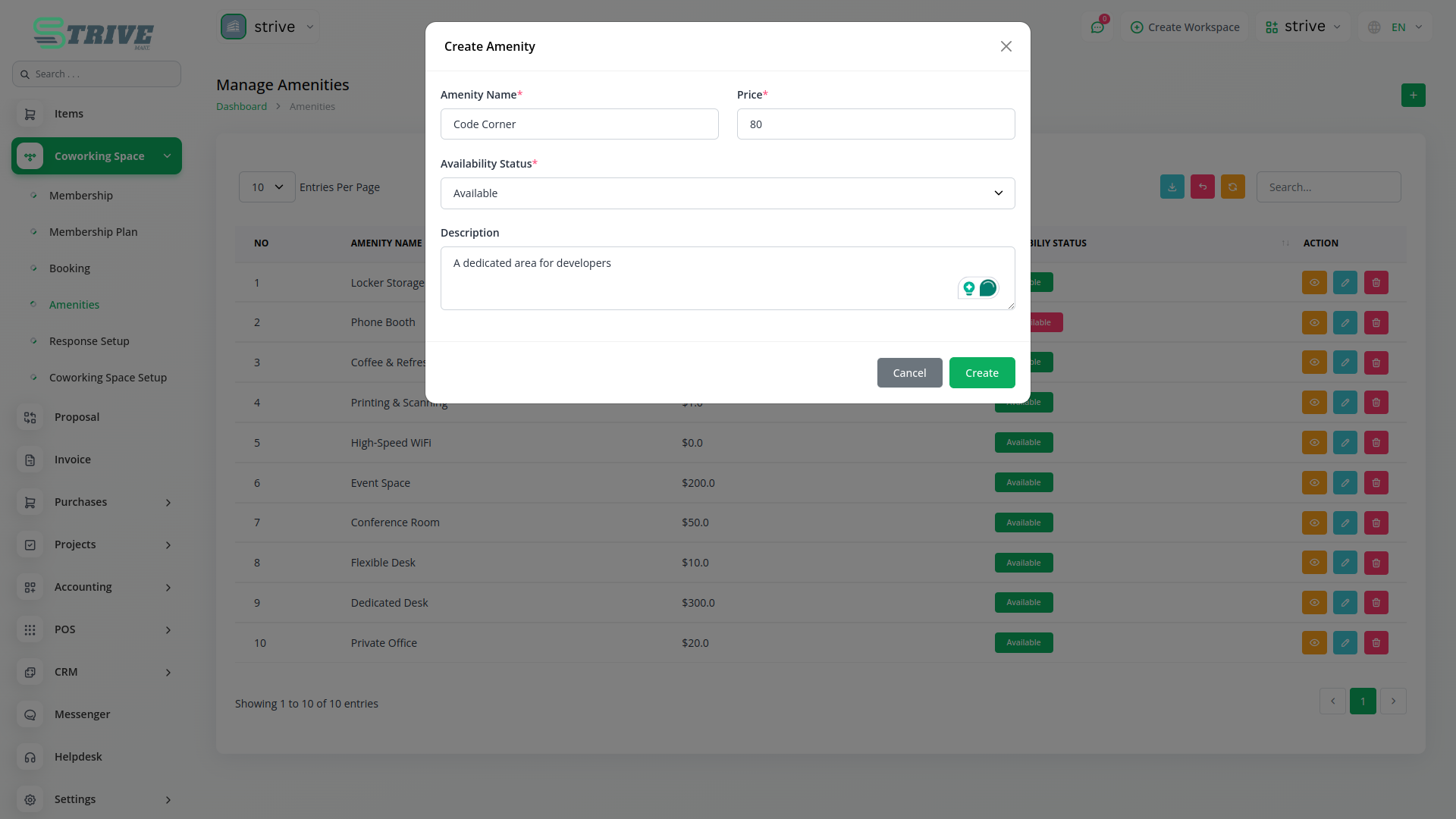Image resolution: width=1456 pixels, height=819 pixels.
Task: Close the Create Amenity modal
Action: [x=1006, y=47]
